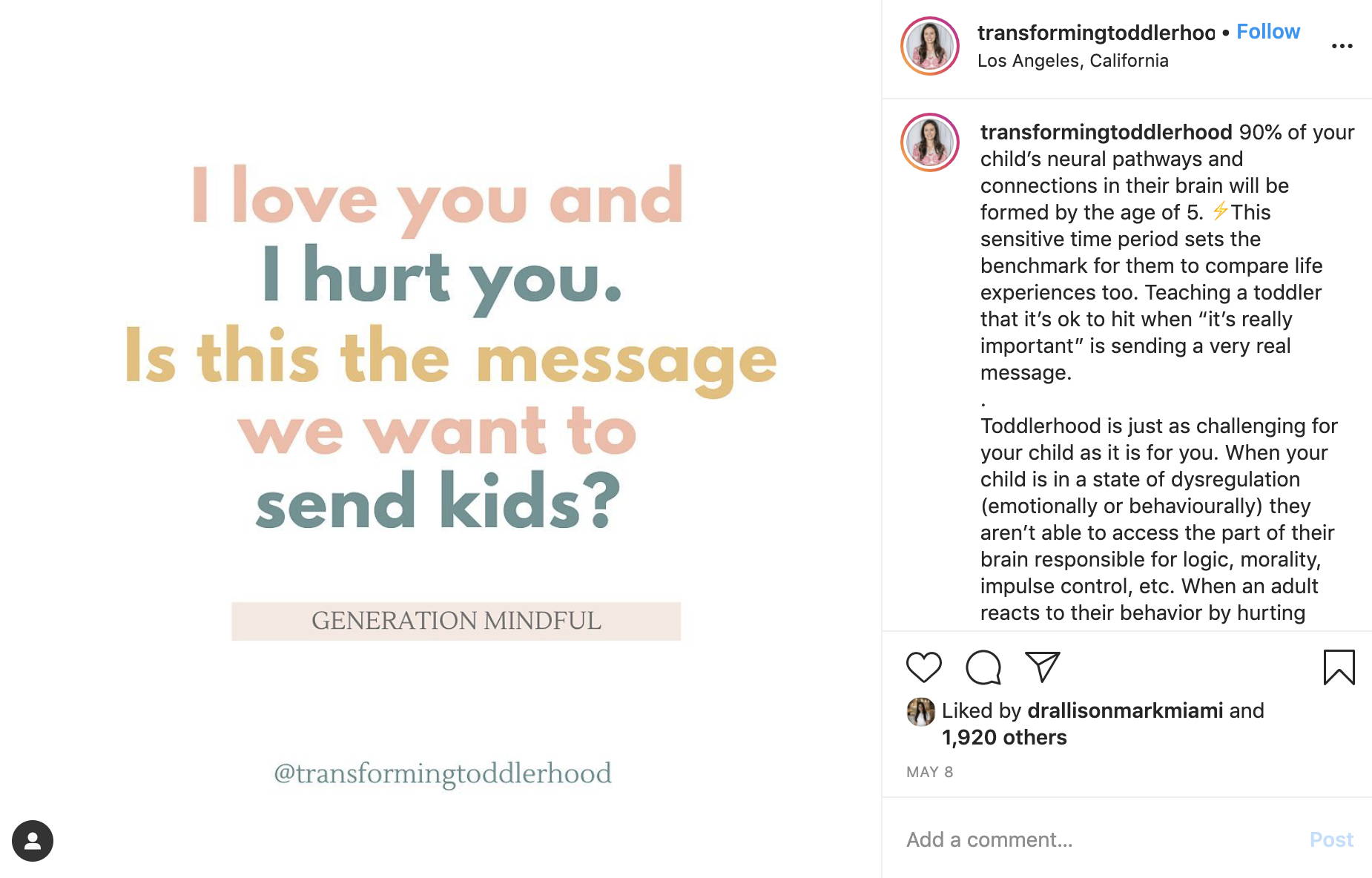Follow the transformingtoddlerhood account

1267,31
